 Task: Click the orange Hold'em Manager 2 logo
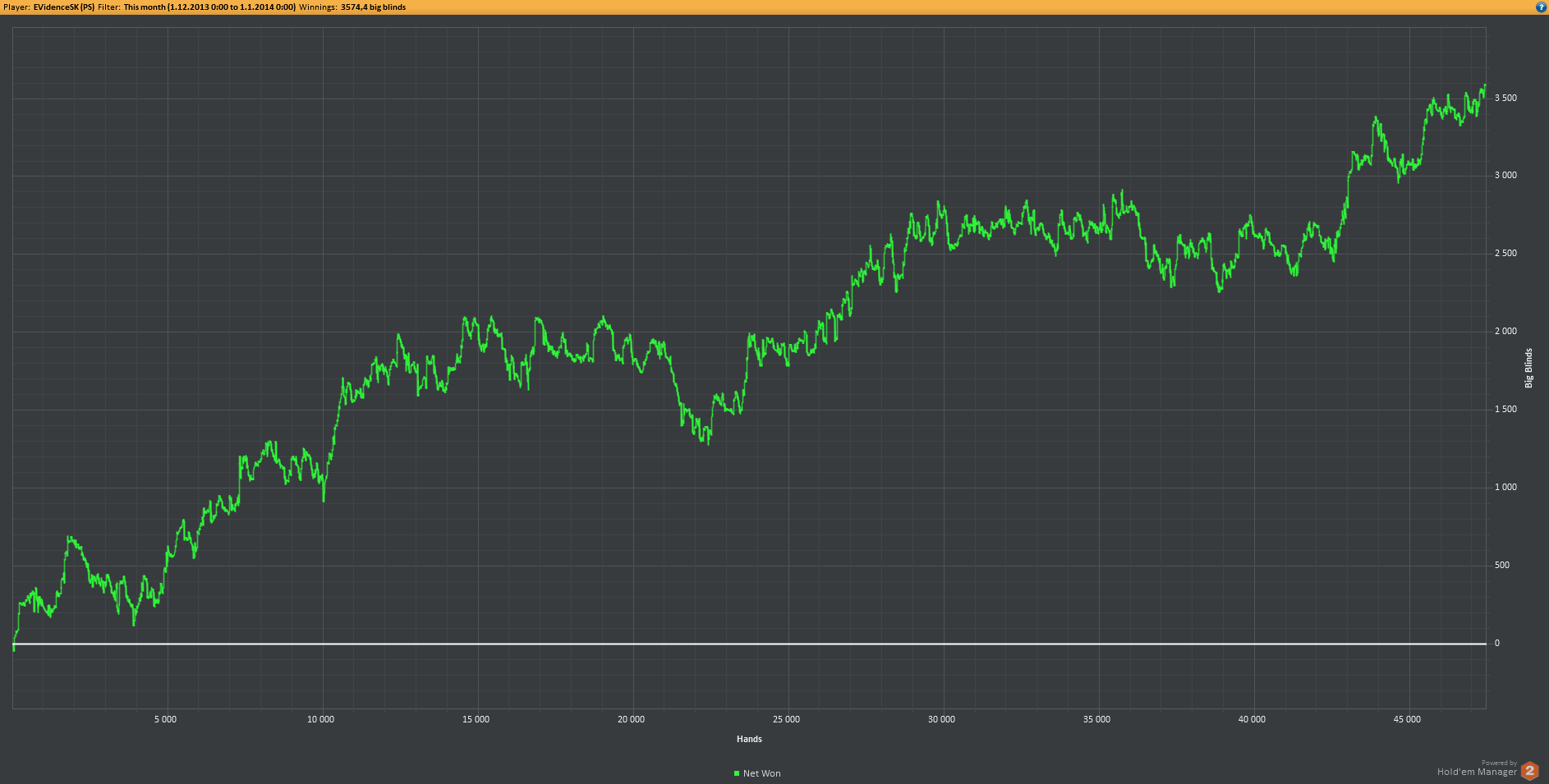tap(1529, 771)
